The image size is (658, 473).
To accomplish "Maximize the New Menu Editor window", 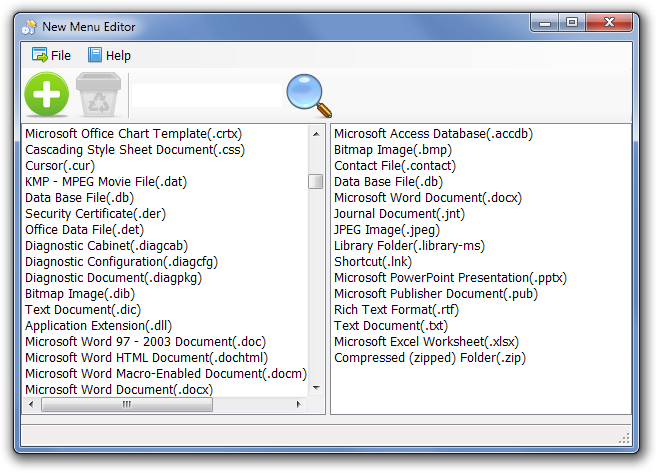I will [572, 23].
